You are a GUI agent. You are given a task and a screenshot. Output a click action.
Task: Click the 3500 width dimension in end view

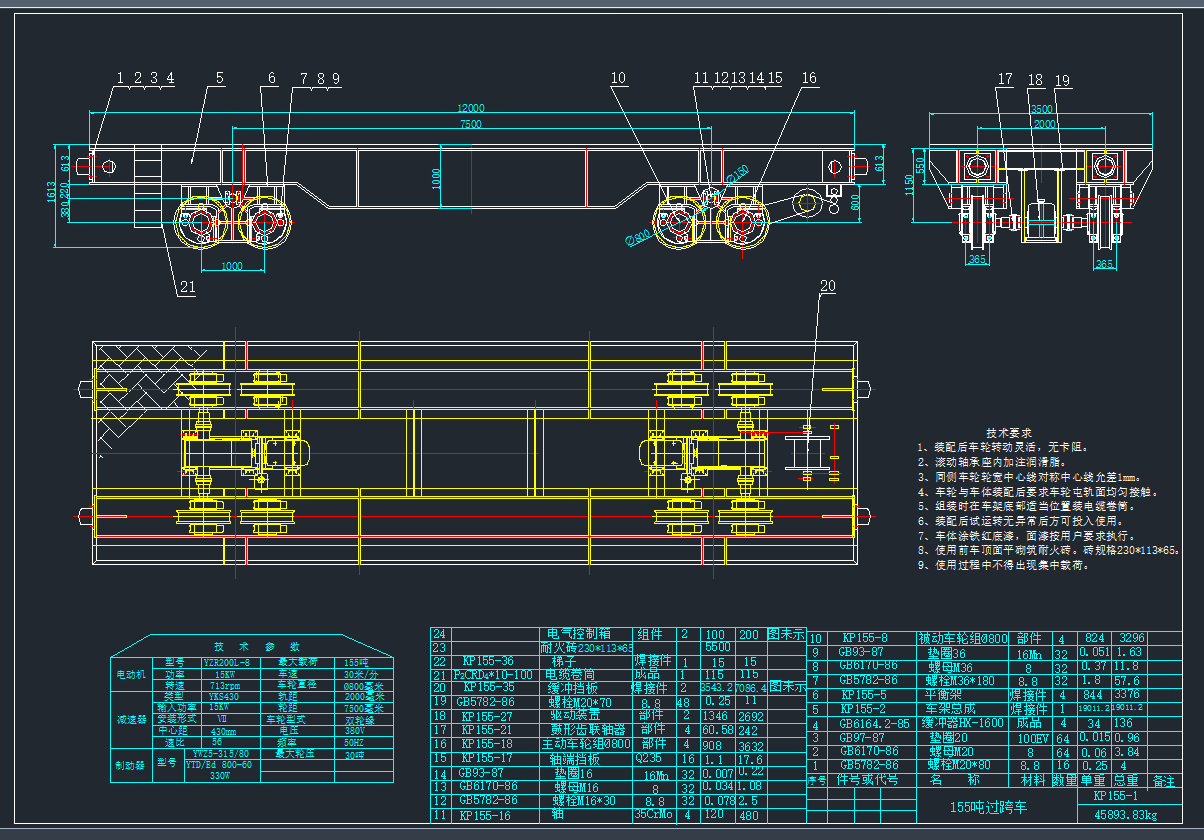pyautogui.click(x=1041, y=109)
